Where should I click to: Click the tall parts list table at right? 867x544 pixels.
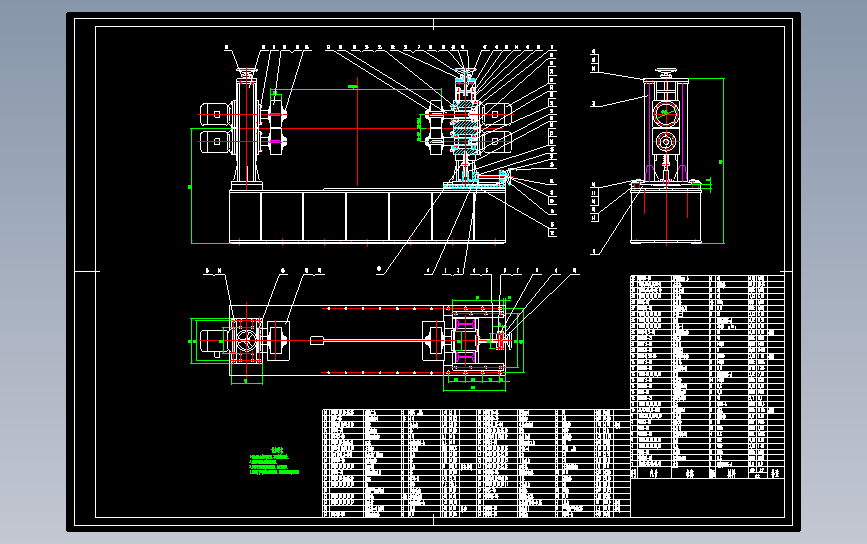click(x=707, y=377)
